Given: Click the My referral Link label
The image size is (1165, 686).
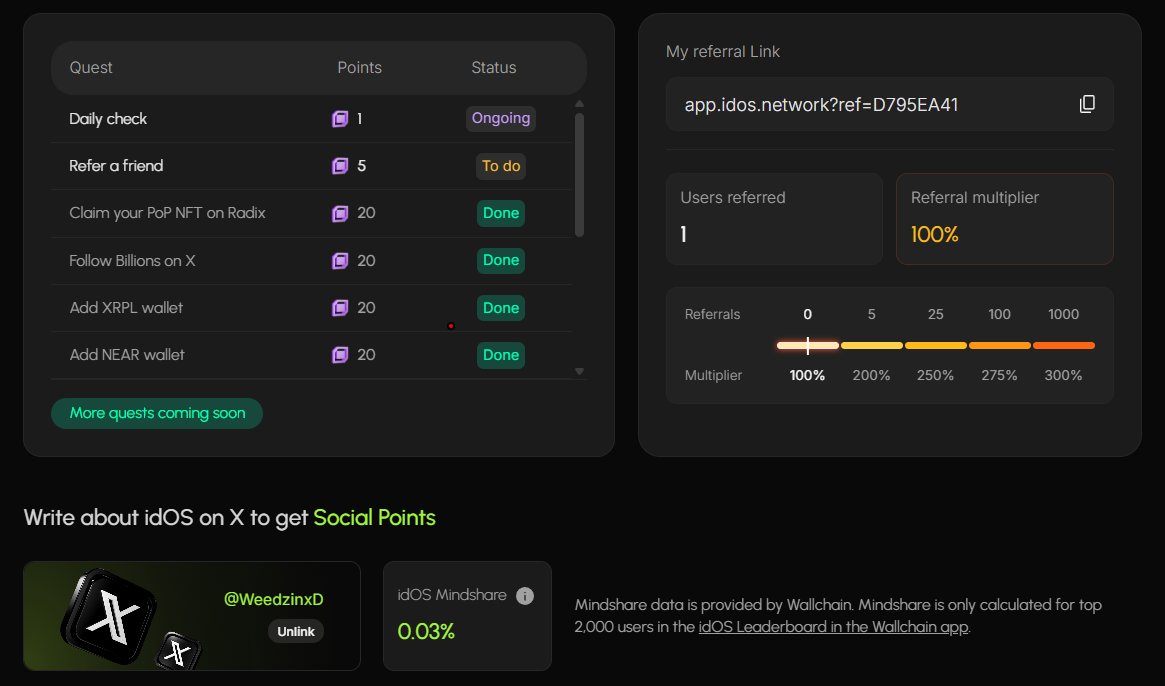Looking at the screenshot, I should tap(723, 52).
